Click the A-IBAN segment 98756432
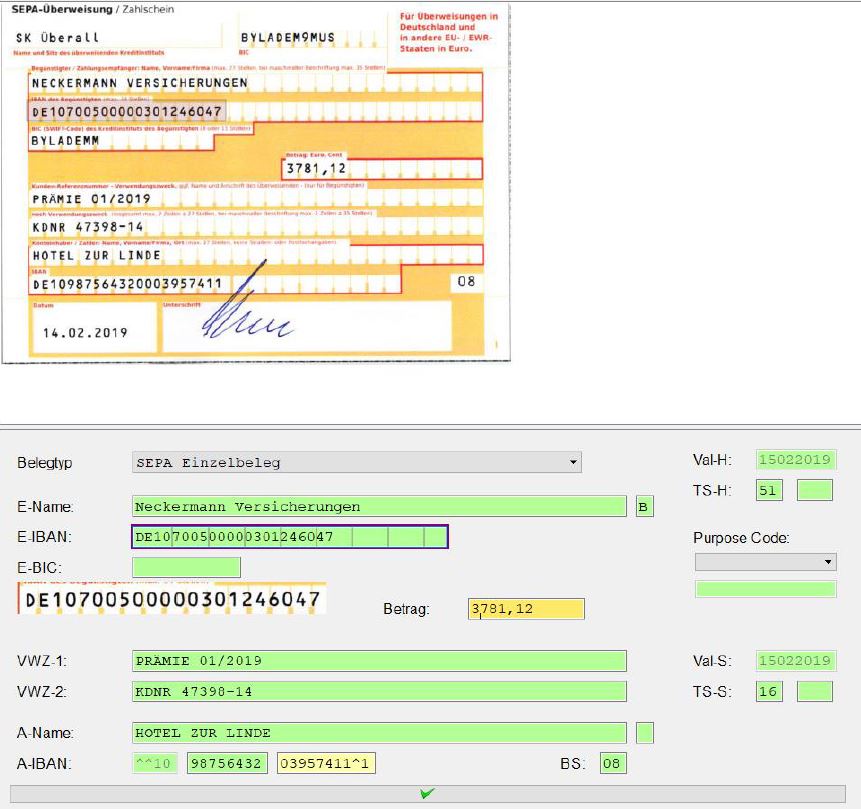 point(227,763)
